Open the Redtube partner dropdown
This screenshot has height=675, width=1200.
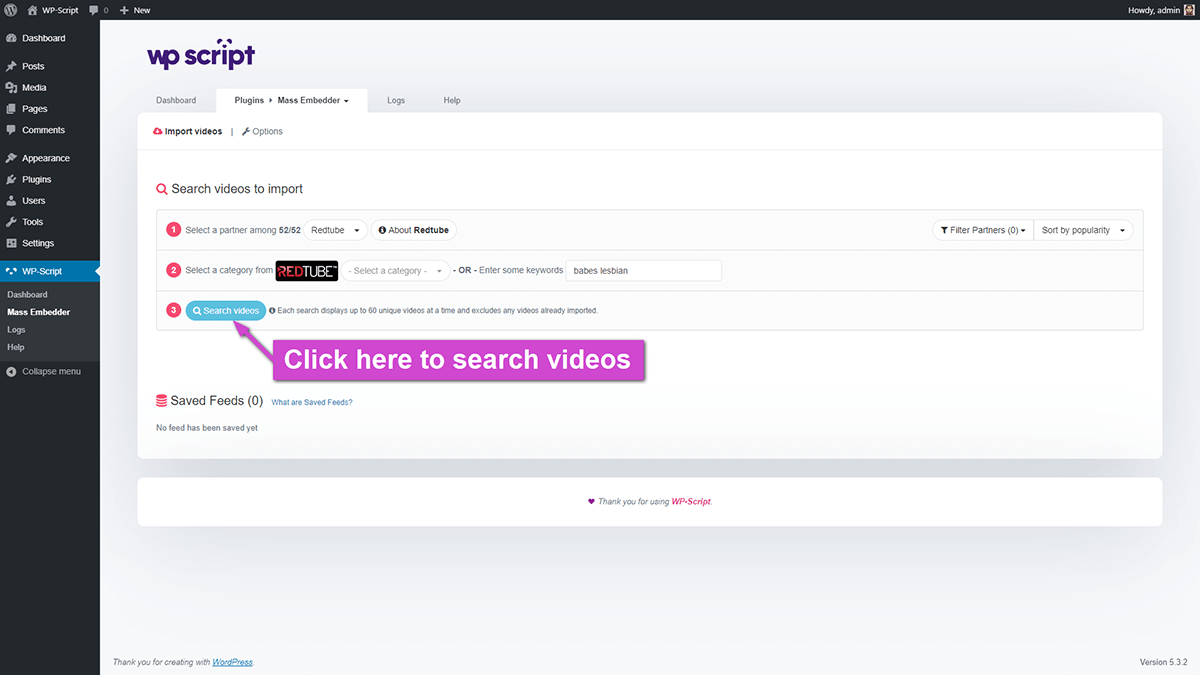coord(336,230)
